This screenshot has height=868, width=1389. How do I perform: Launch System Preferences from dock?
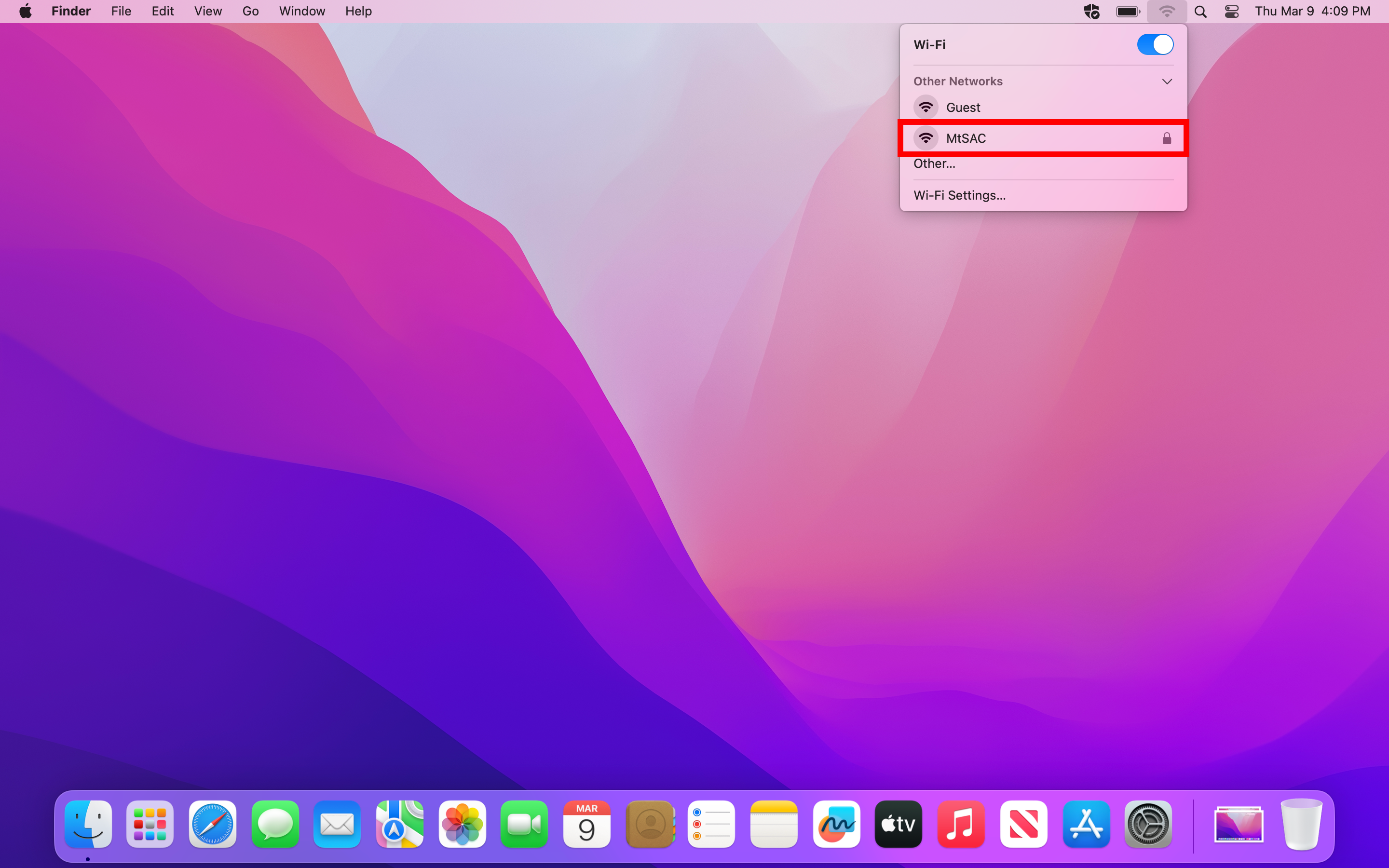tap(1148, 824)
